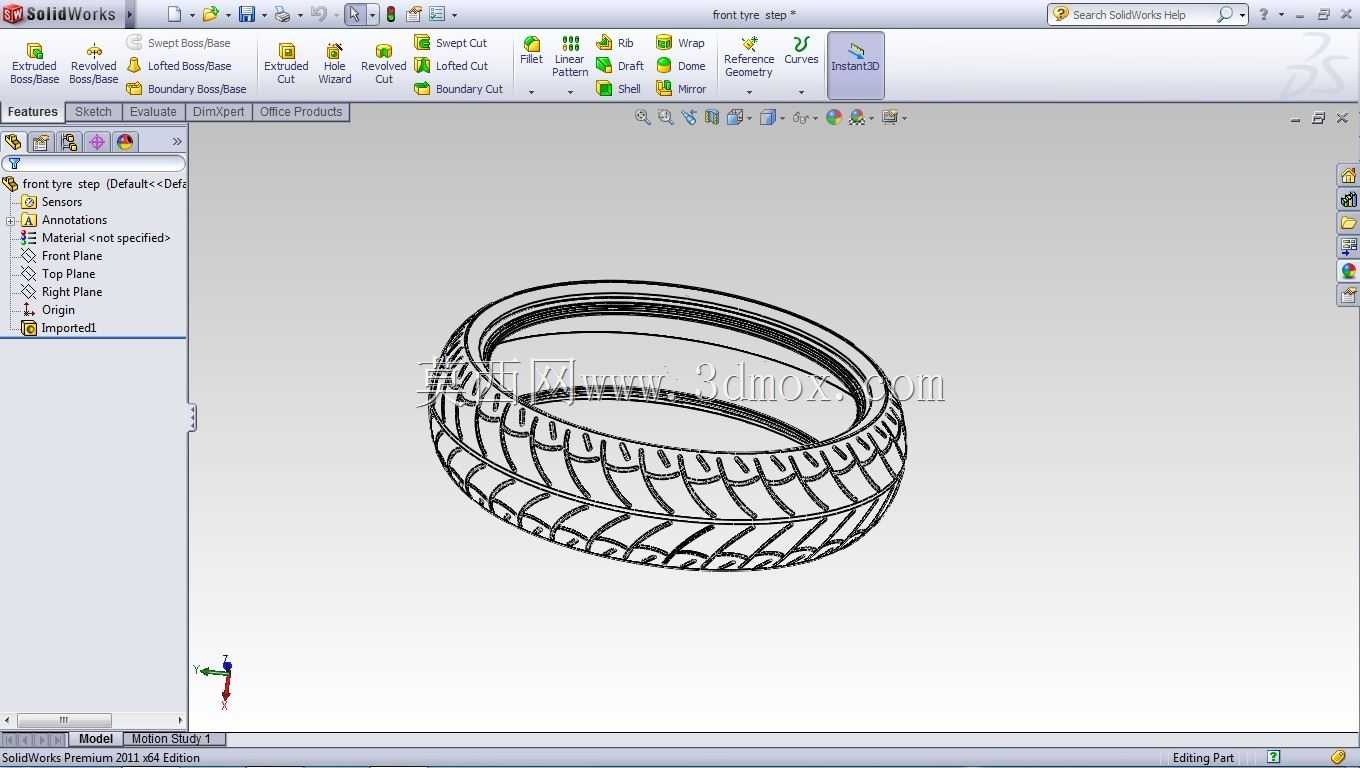Screen dimensions: 1360x768
Task: Select Material <not specified> item
Action: (x=96, y=238)
